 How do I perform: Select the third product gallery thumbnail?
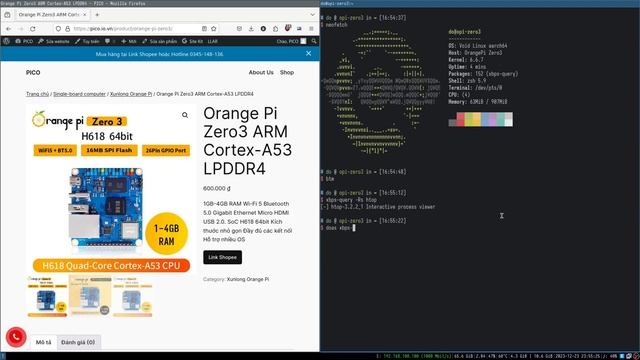[x=132, y=297]
